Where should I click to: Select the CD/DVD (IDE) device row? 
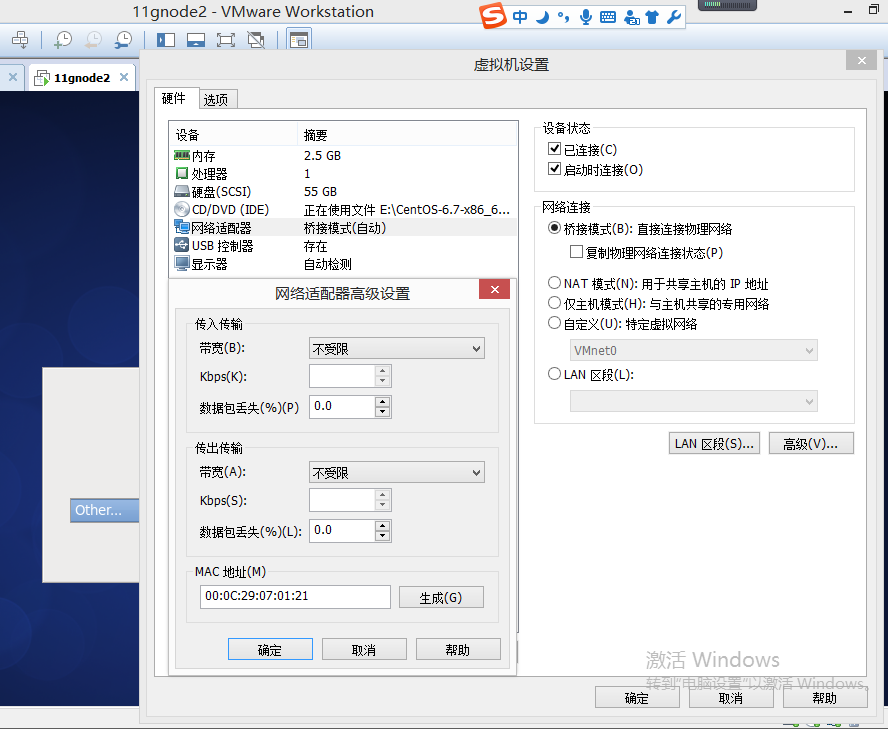coord(344,210)
